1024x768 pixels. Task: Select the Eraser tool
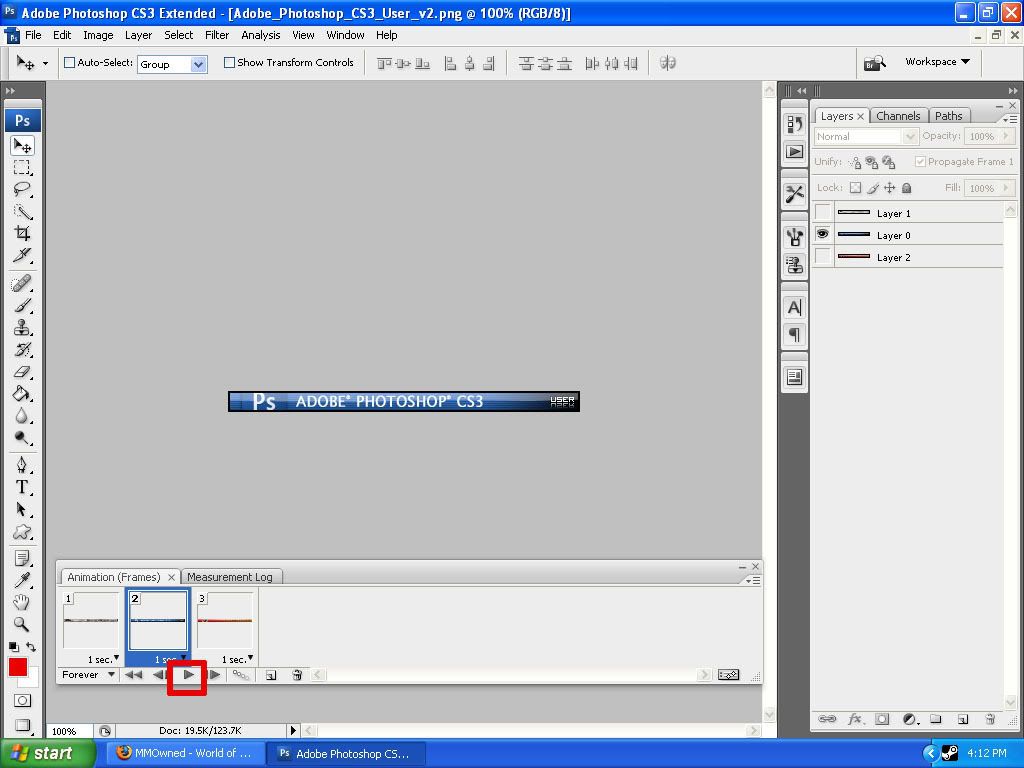pos(22,372)
